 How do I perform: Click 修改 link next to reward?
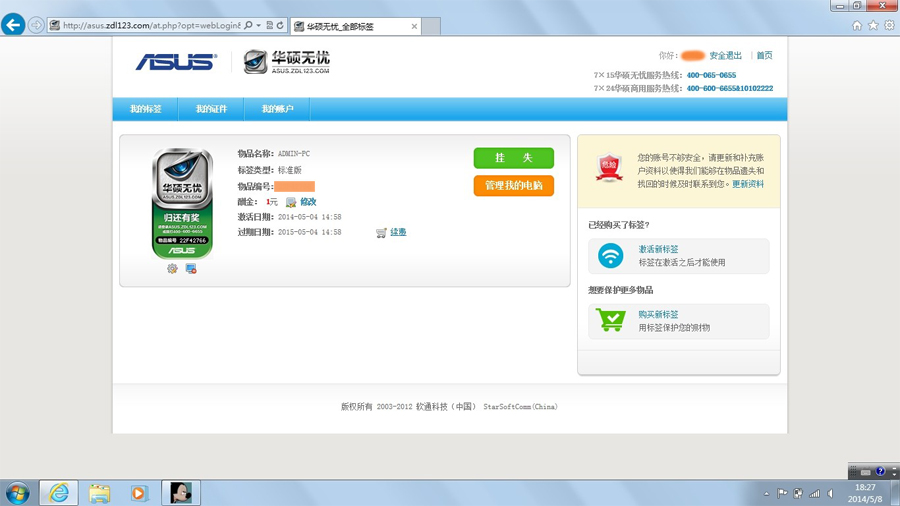pos(308,202)
